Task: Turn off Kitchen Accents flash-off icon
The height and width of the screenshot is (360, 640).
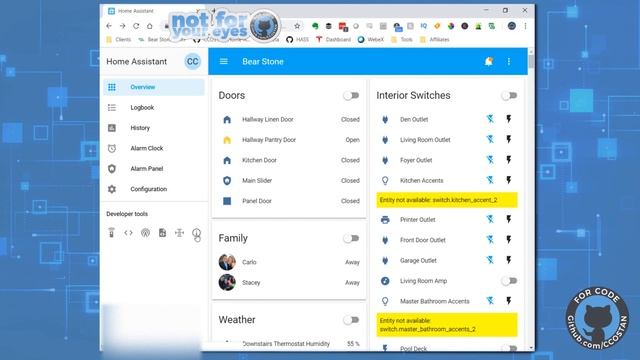Action: click(x=490, y=180)
